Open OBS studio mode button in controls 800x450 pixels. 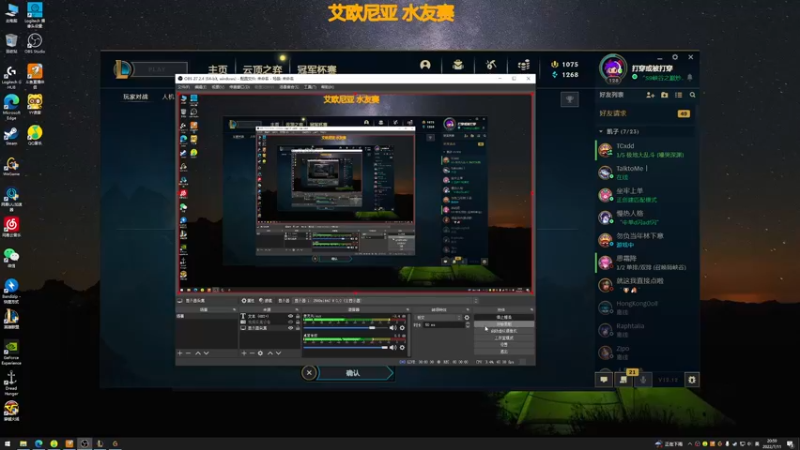[x=504, y=338]
